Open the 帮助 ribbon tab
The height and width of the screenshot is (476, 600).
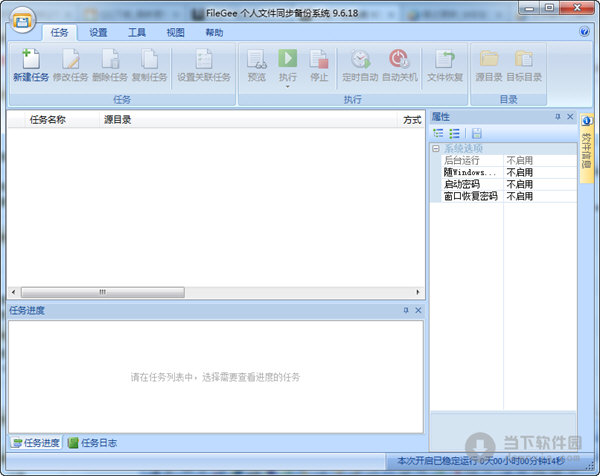(x=214, y=33)
